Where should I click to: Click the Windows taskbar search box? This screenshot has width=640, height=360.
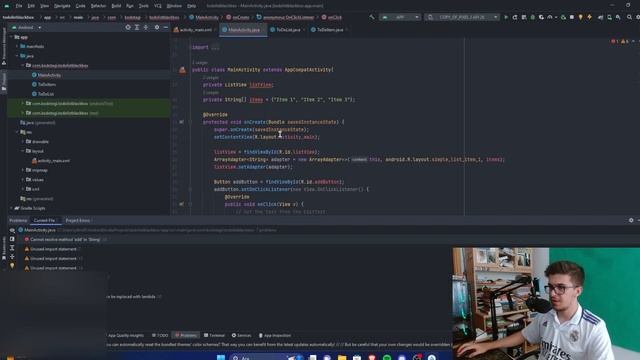click(265, 358)
